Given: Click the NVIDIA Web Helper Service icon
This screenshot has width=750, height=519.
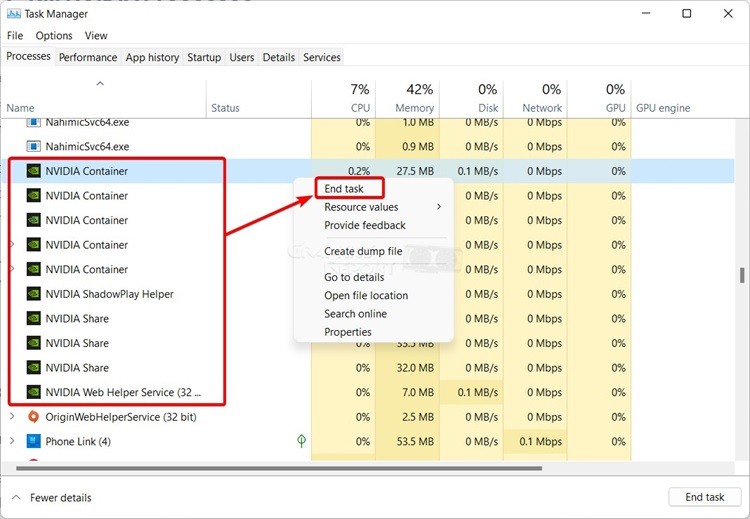Looking at the screenshot, I should pyautogui.click(x=33, y=392).
